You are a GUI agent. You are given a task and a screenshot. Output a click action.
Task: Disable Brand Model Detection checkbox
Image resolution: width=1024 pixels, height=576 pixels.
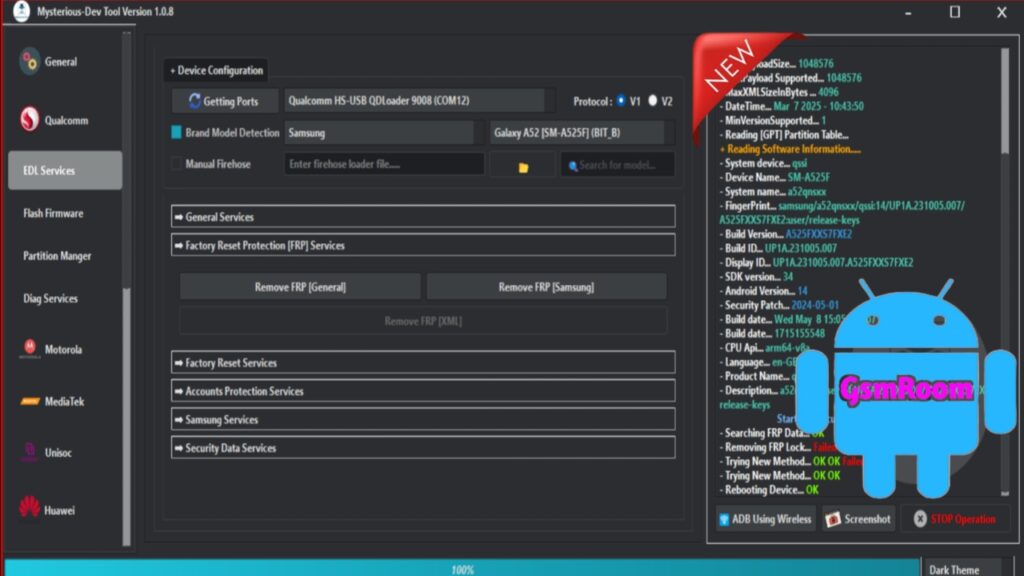[x=177, y=133]
